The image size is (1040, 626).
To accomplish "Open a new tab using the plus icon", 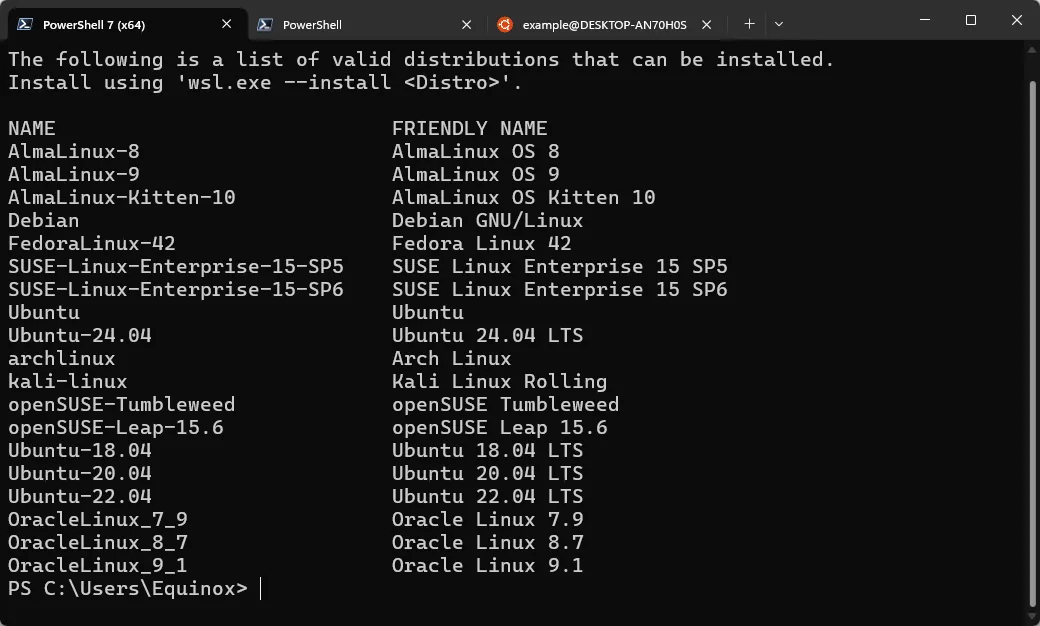I will click(749, 23).
